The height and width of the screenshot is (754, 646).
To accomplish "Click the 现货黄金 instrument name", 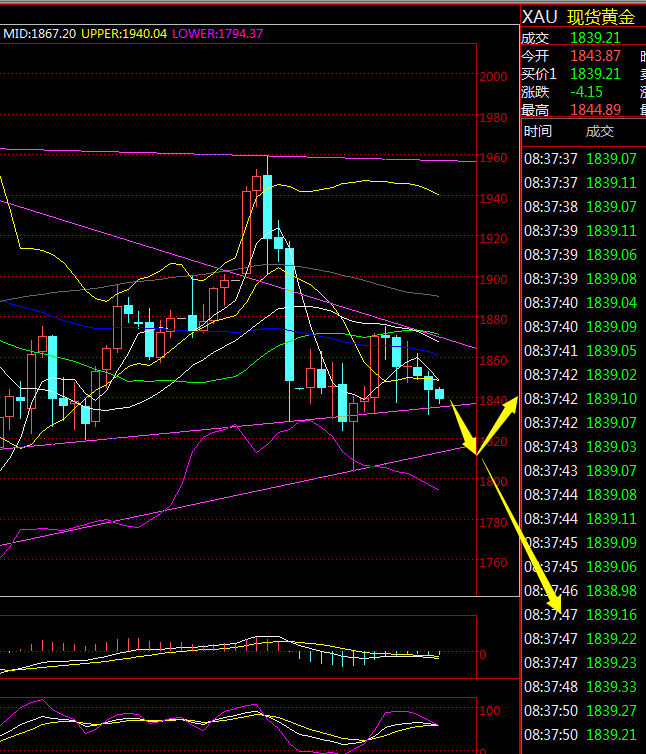I will (x=601, y=17).
